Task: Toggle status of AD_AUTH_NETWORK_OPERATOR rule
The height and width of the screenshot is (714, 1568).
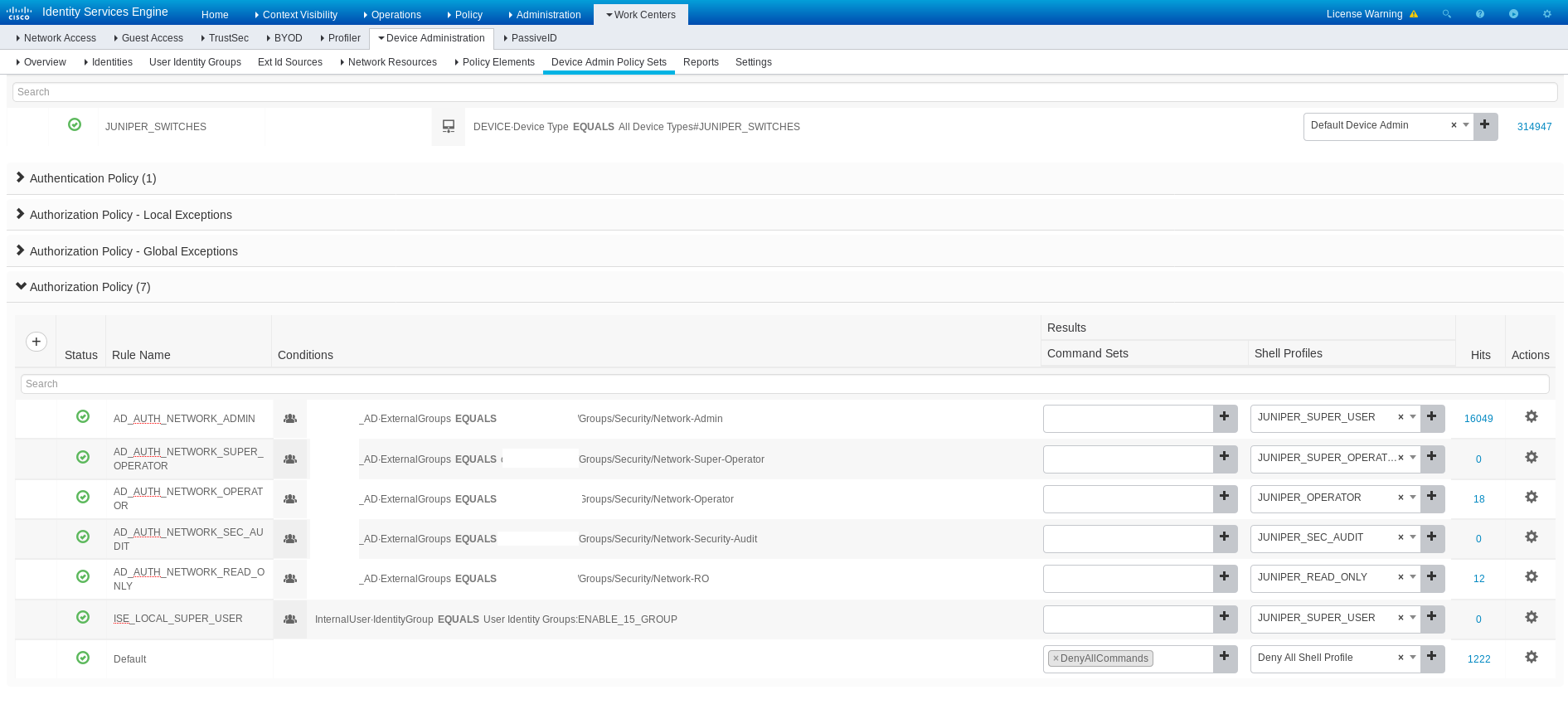Action: (x=83, y=497)
